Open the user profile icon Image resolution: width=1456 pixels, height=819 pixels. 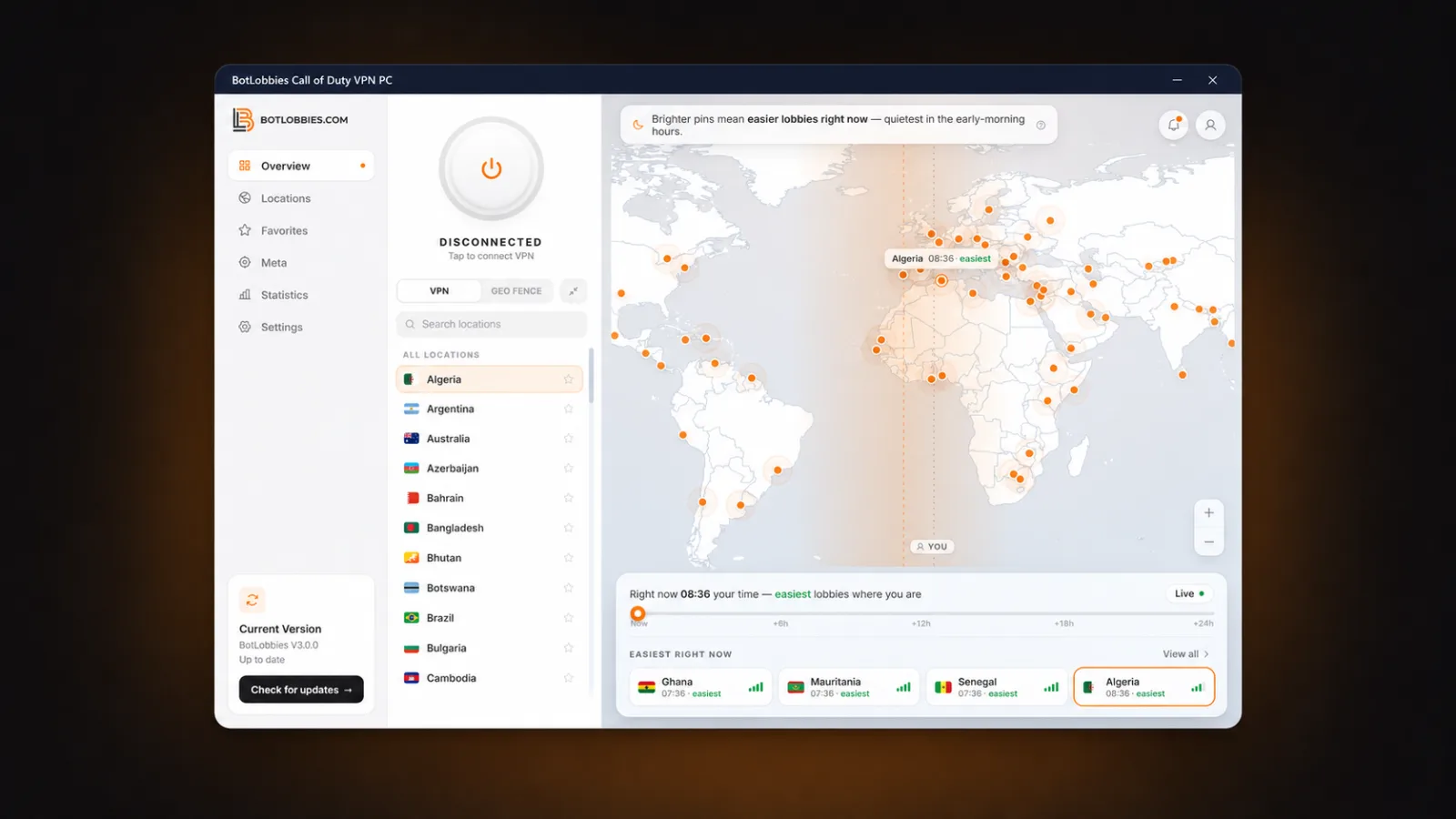(x=1210, y=125)
